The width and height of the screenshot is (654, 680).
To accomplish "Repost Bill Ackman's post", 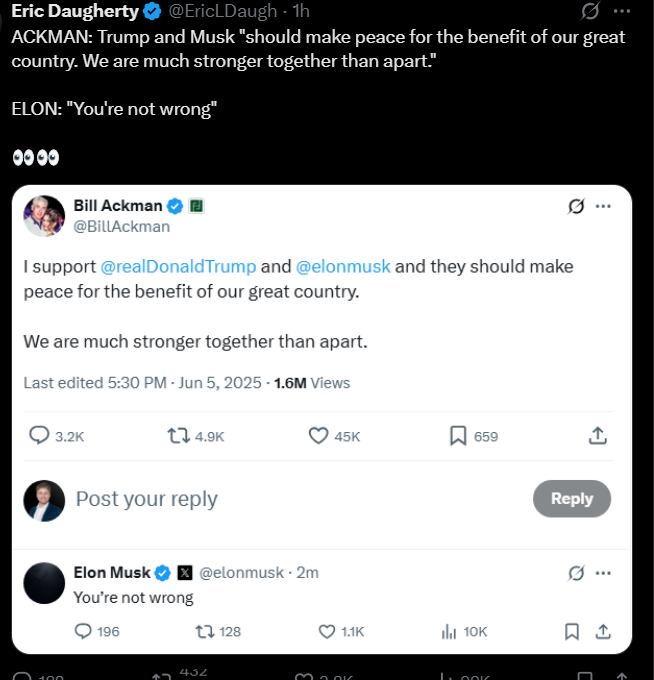I will [180, 436].
